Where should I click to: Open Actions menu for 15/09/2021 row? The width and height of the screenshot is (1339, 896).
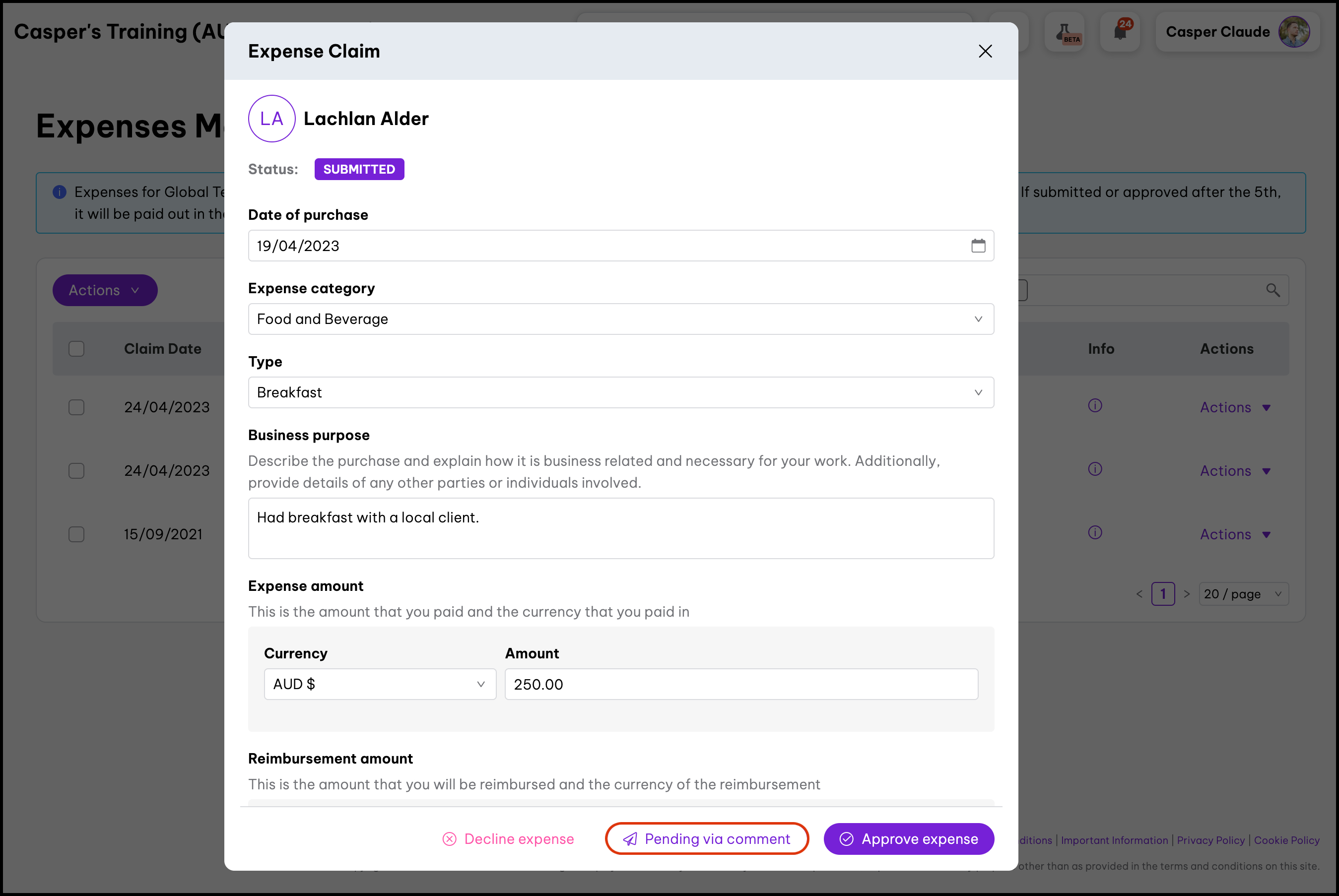1234,534
